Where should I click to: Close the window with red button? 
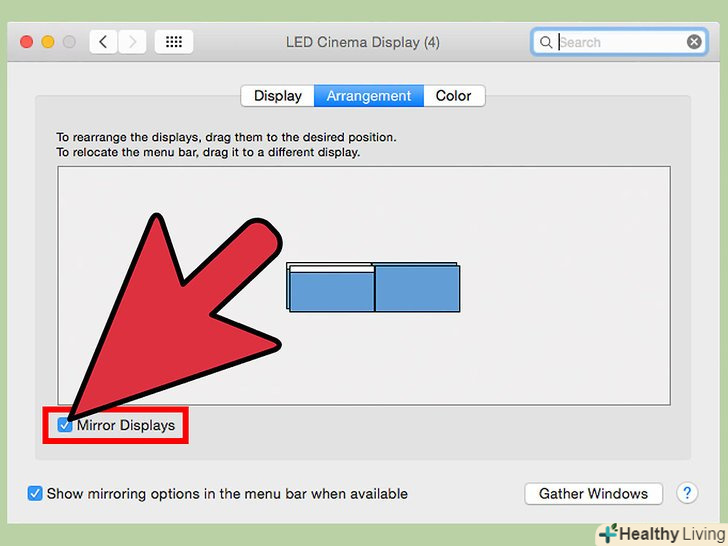pyautogui.click(x=26, y=42)
